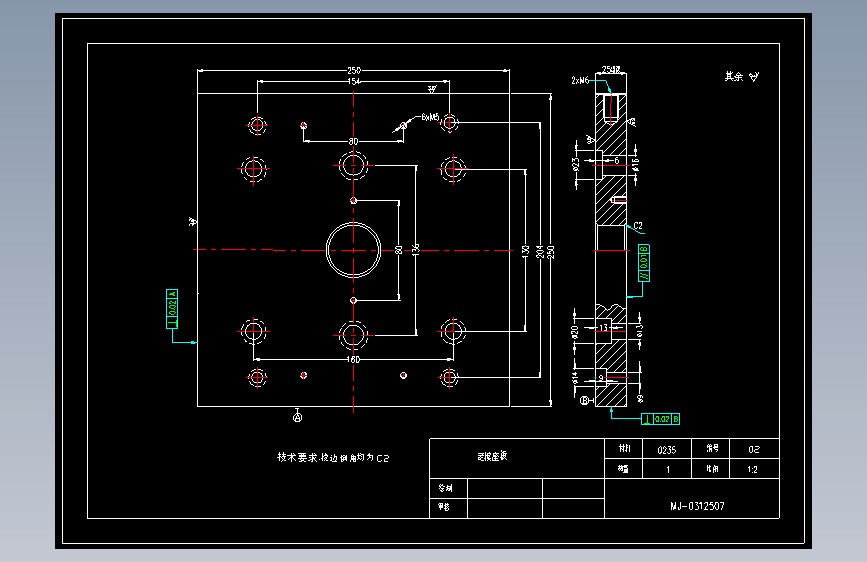Select the 技术要求 technical requirement note

[333, 457]
